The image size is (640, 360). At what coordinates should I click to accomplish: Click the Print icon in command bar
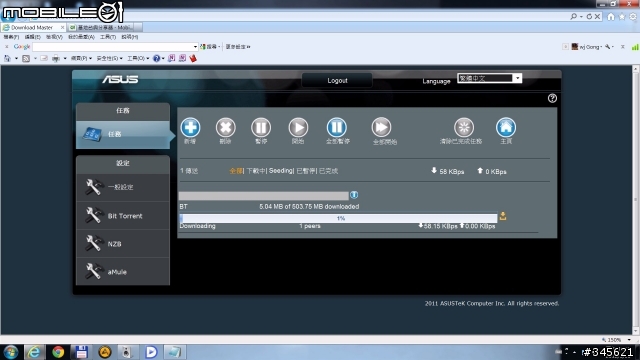56,58
